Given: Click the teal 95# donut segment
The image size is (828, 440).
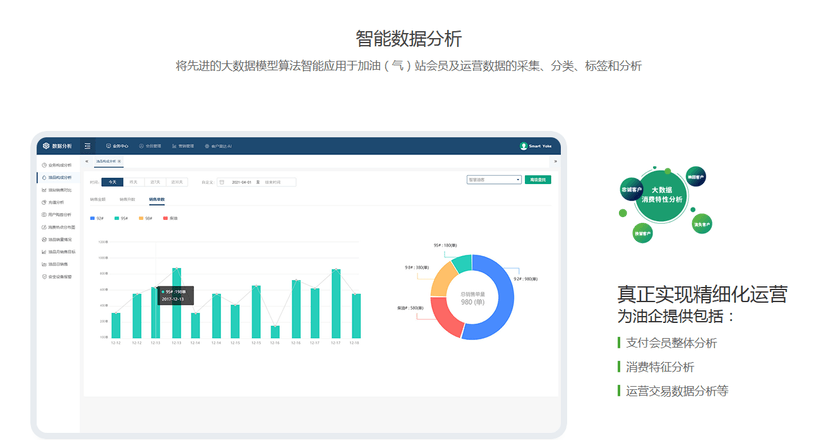Looking at the screenshot, I should pos(463,264).
